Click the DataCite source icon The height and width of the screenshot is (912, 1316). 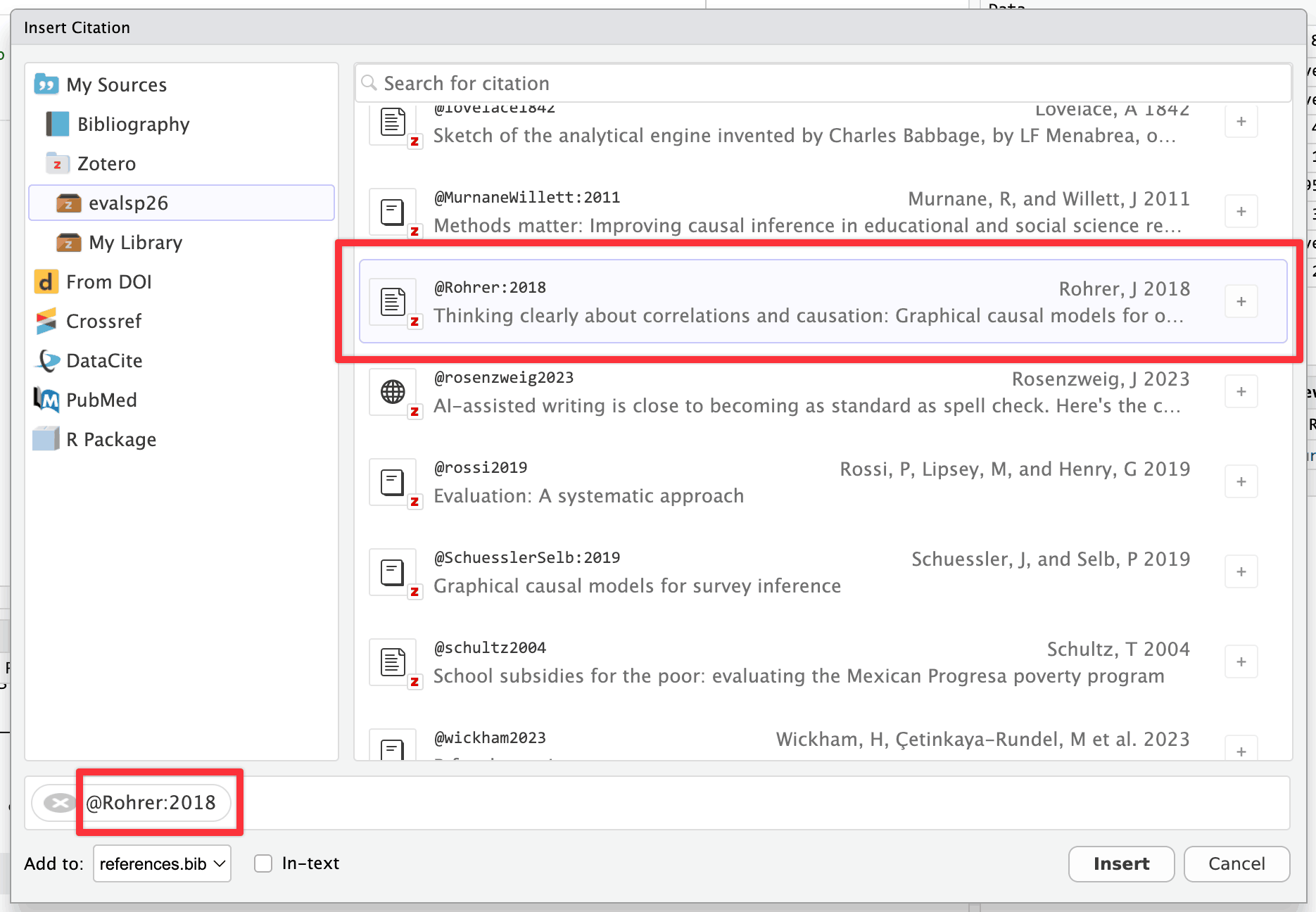pyautogui.click(x=46, y=361)
